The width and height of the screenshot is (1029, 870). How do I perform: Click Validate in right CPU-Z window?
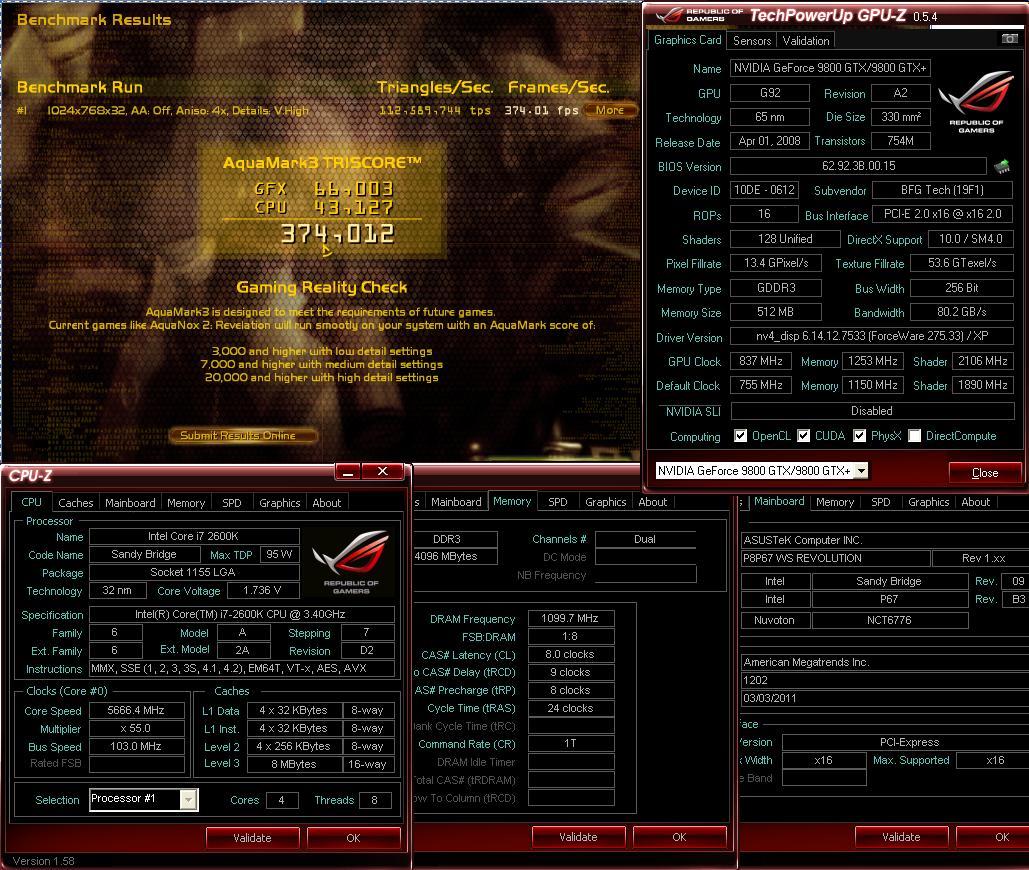901,837
